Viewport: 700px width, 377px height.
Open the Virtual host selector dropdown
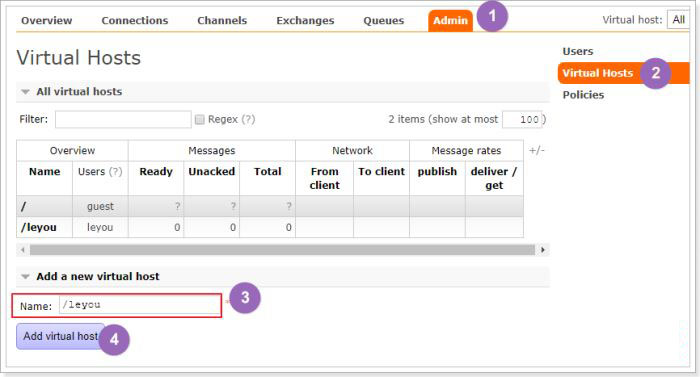click(x=678, y=20)
